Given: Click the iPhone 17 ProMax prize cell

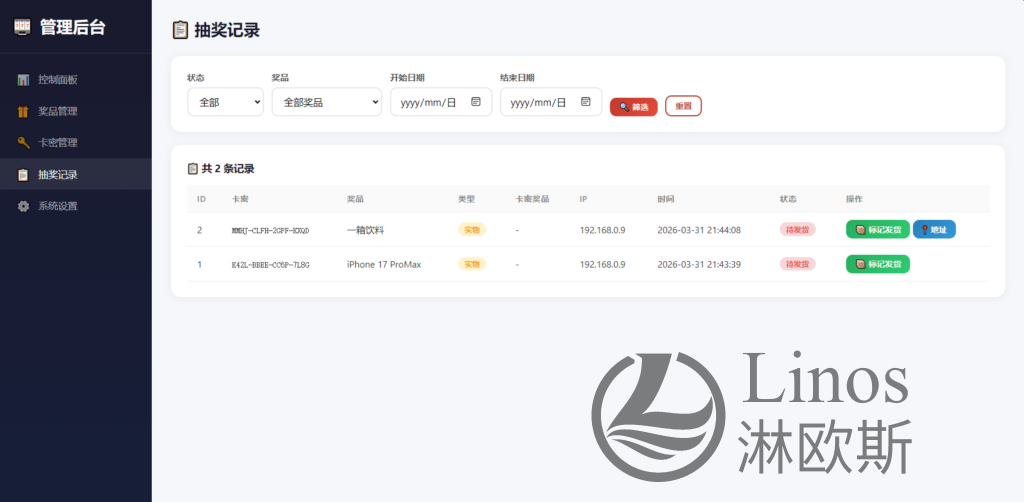Looking at the screenshot, I should tap(384, 264).
